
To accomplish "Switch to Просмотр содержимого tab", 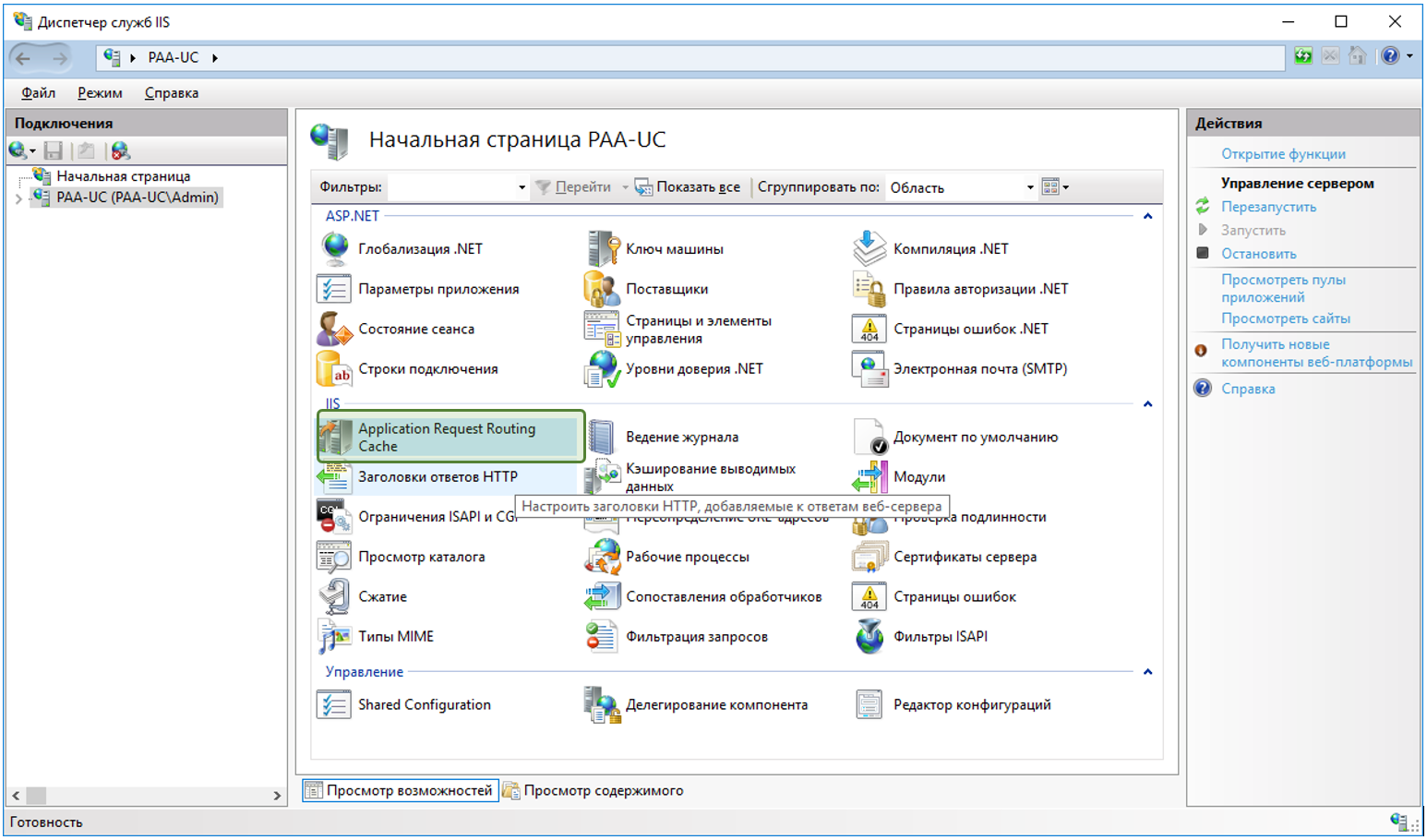I will 594,791.
